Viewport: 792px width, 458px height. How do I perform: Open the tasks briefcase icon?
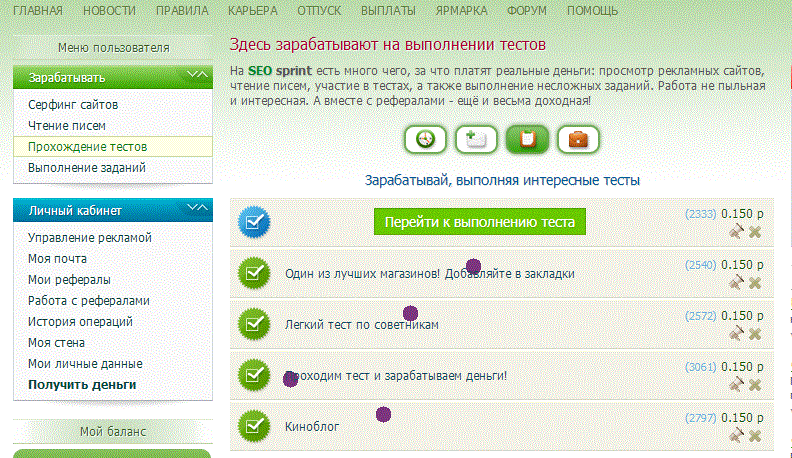pyautogui.click(x=578, y=139)
